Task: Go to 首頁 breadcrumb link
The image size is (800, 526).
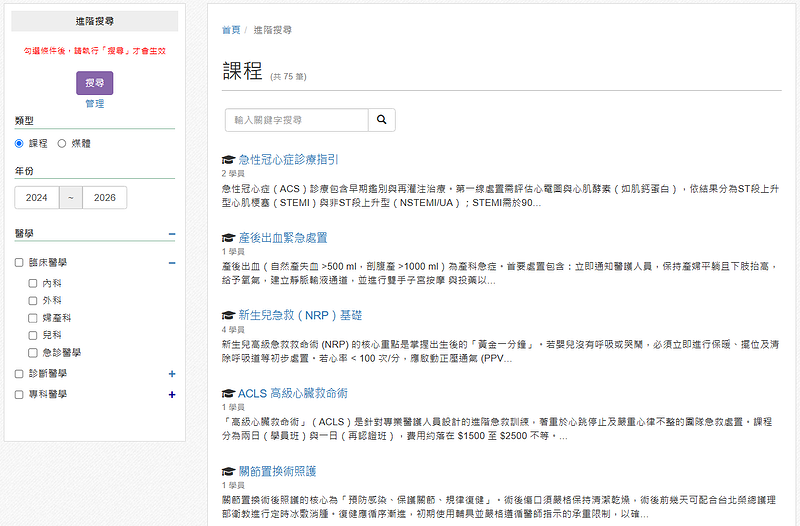Action: (231, 30)
